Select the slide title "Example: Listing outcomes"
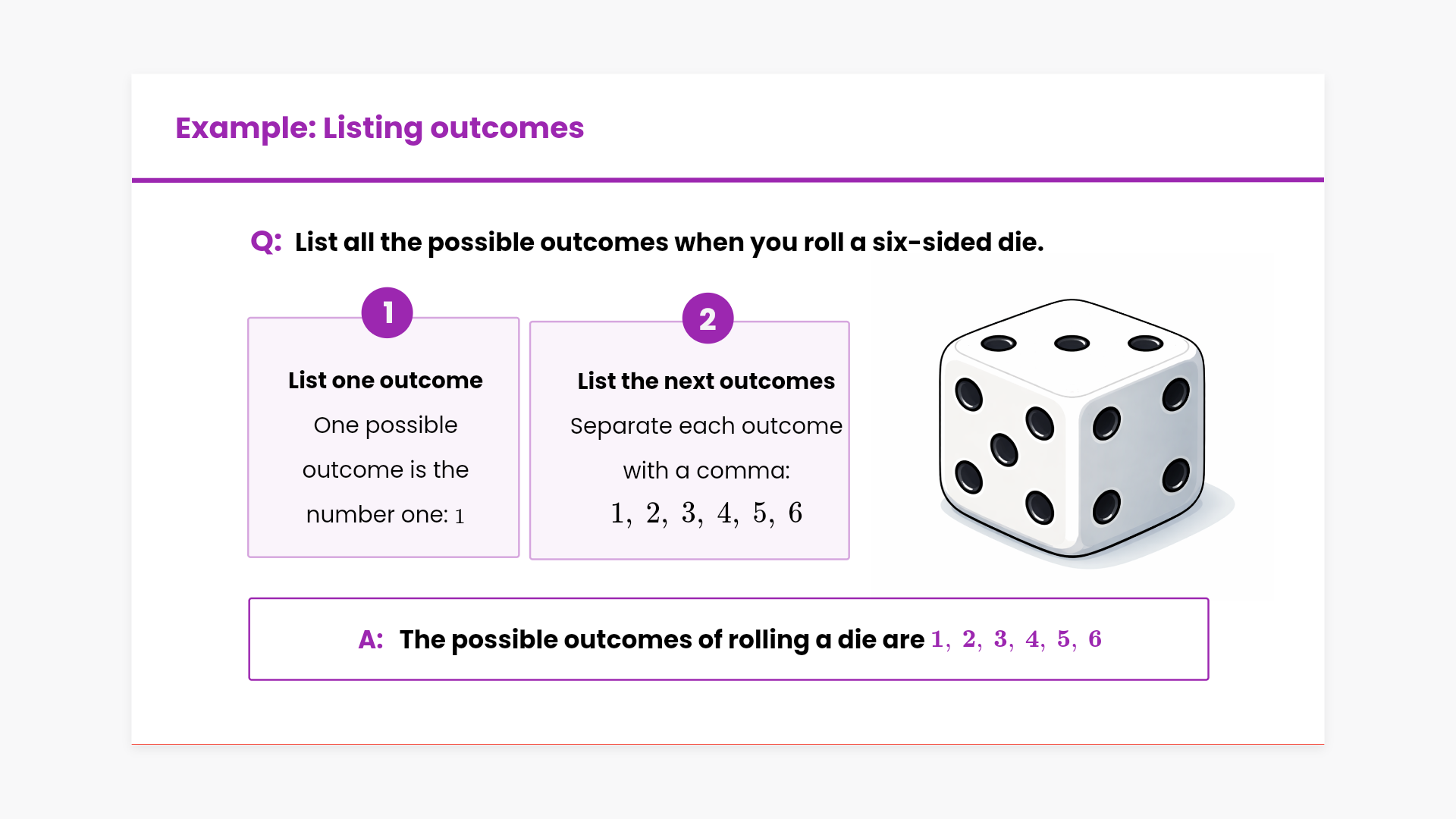The height and width of the screenshot is (819, 1456). 379,128
